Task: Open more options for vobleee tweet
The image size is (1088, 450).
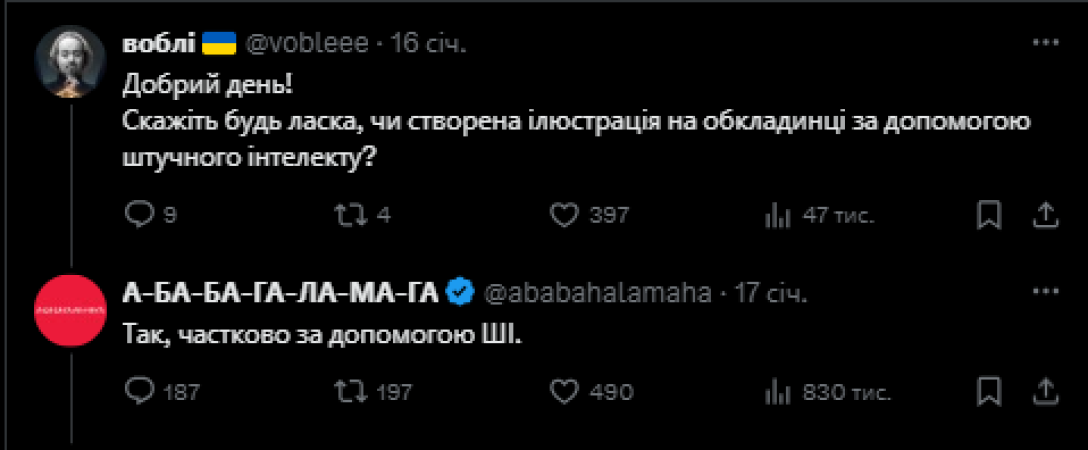Action: pyautogui.click(x=1044, y=43)
